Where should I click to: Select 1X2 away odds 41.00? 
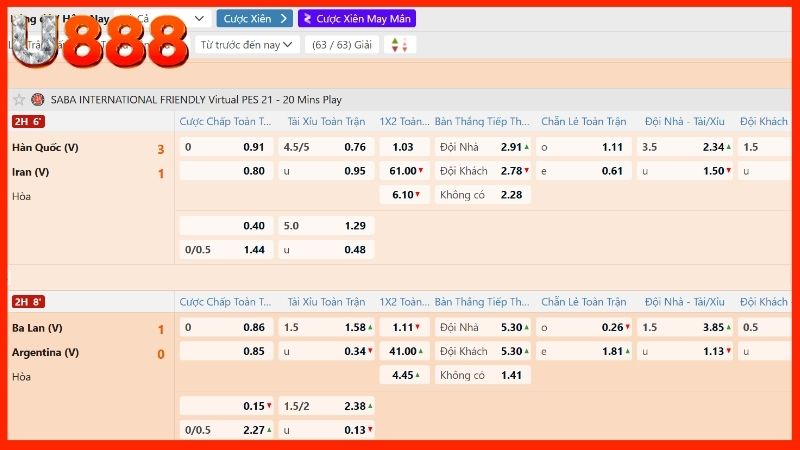pyautogui.click(x=405, y=351)
